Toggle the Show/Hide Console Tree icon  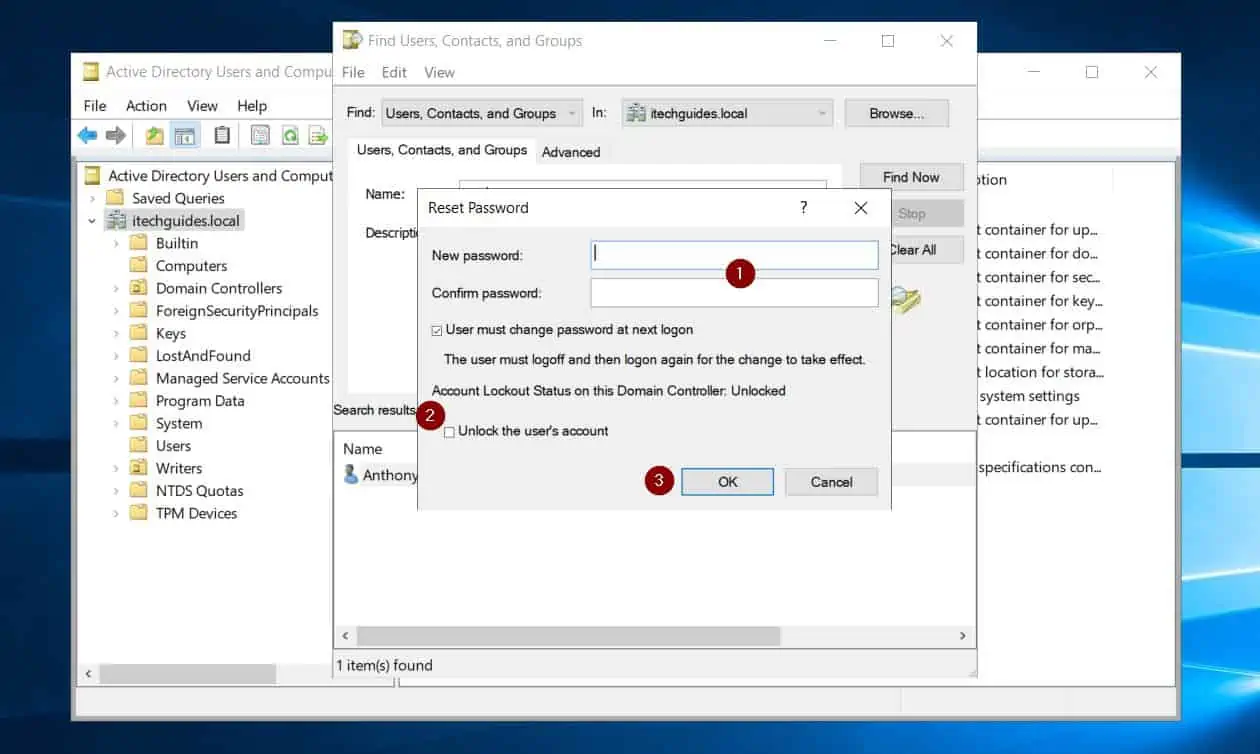(185, 136)
